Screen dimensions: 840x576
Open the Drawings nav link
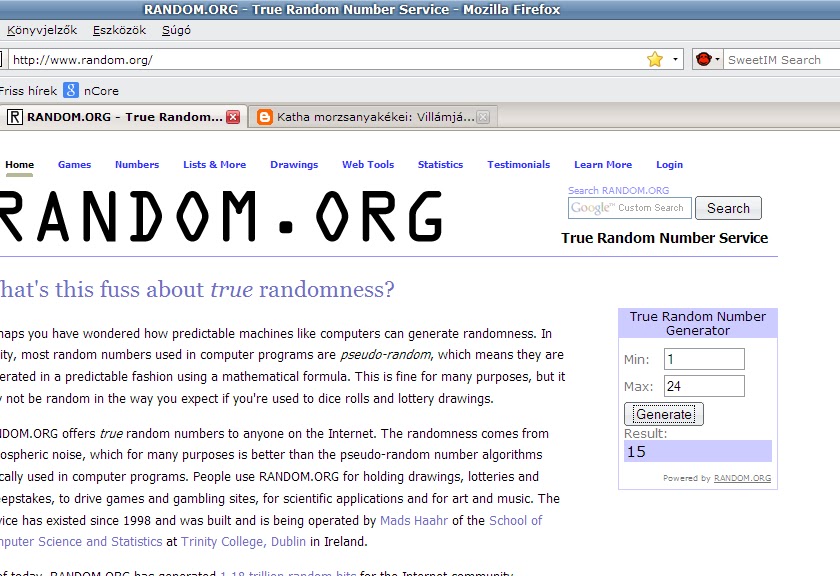[x=294, y=164]
